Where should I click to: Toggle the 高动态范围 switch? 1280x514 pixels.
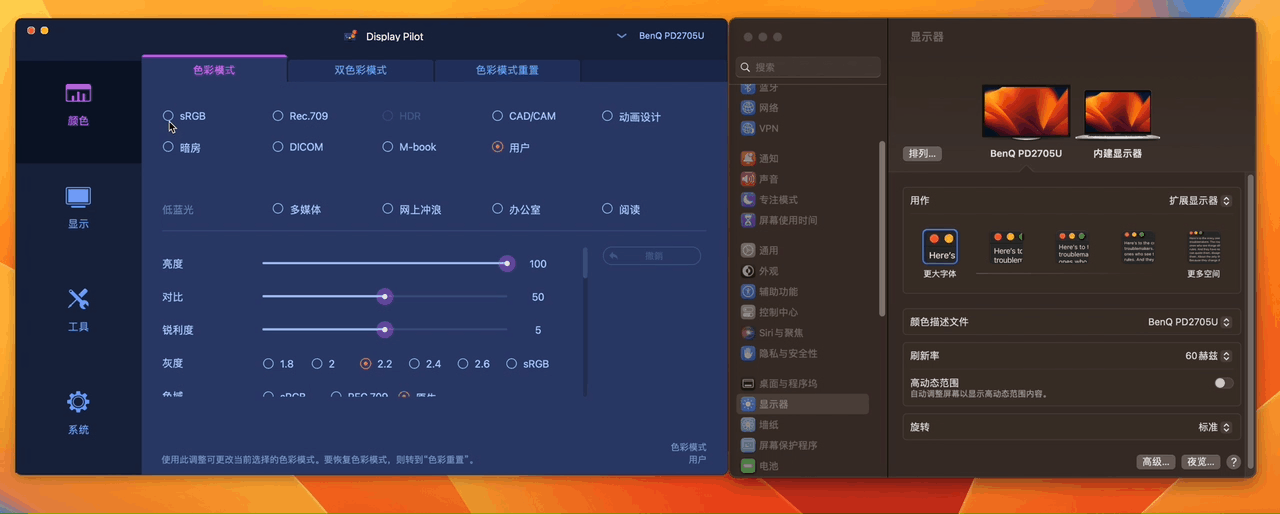click(x=1223, y=383)
